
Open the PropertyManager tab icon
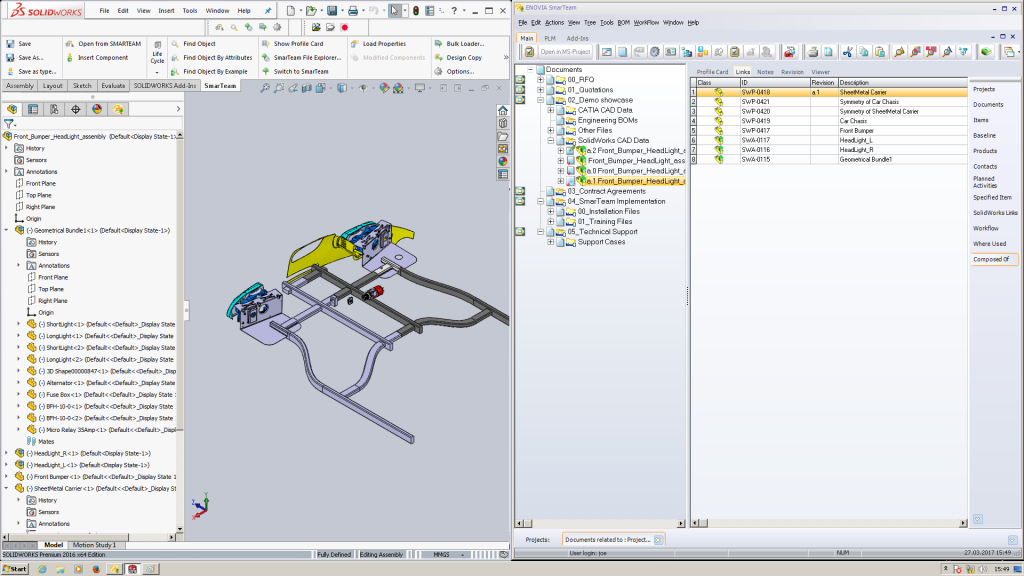pos(33,109)
